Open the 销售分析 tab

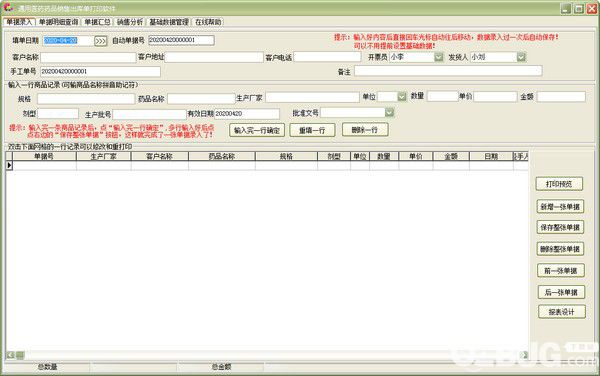click(130, 22)
